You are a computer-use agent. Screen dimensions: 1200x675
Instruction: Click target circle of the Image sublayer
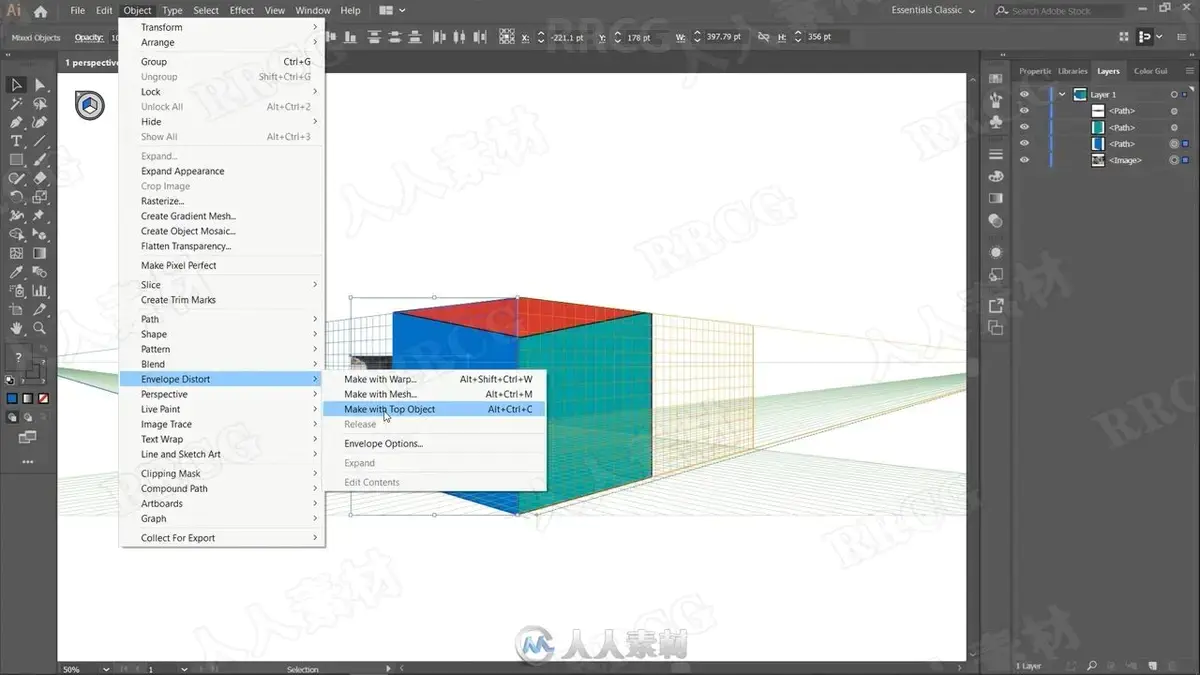point(1174,160)
